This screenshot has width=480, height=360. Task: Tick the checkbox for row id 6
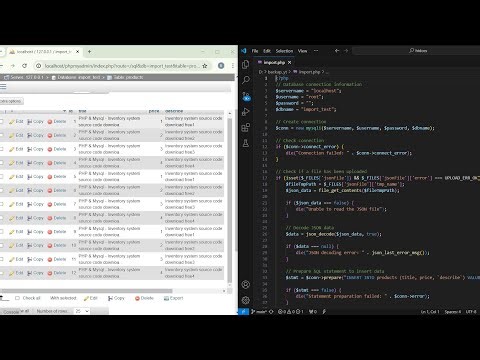1,190
